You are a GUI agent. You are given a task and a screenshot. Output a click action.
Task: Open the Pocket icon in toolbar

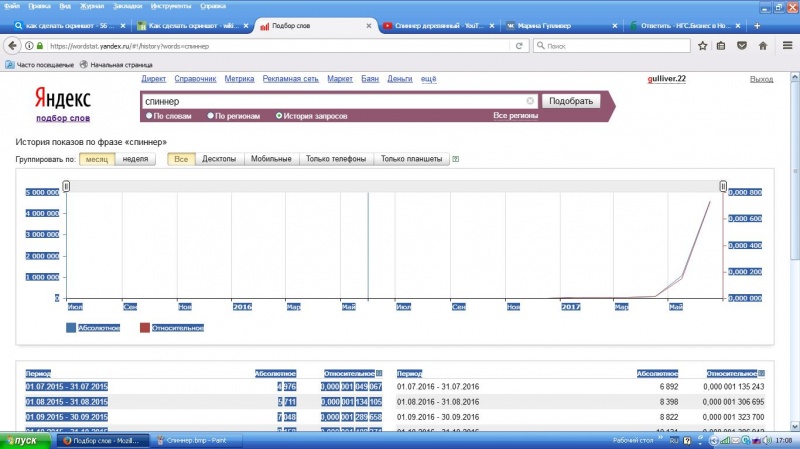(742, 46)
